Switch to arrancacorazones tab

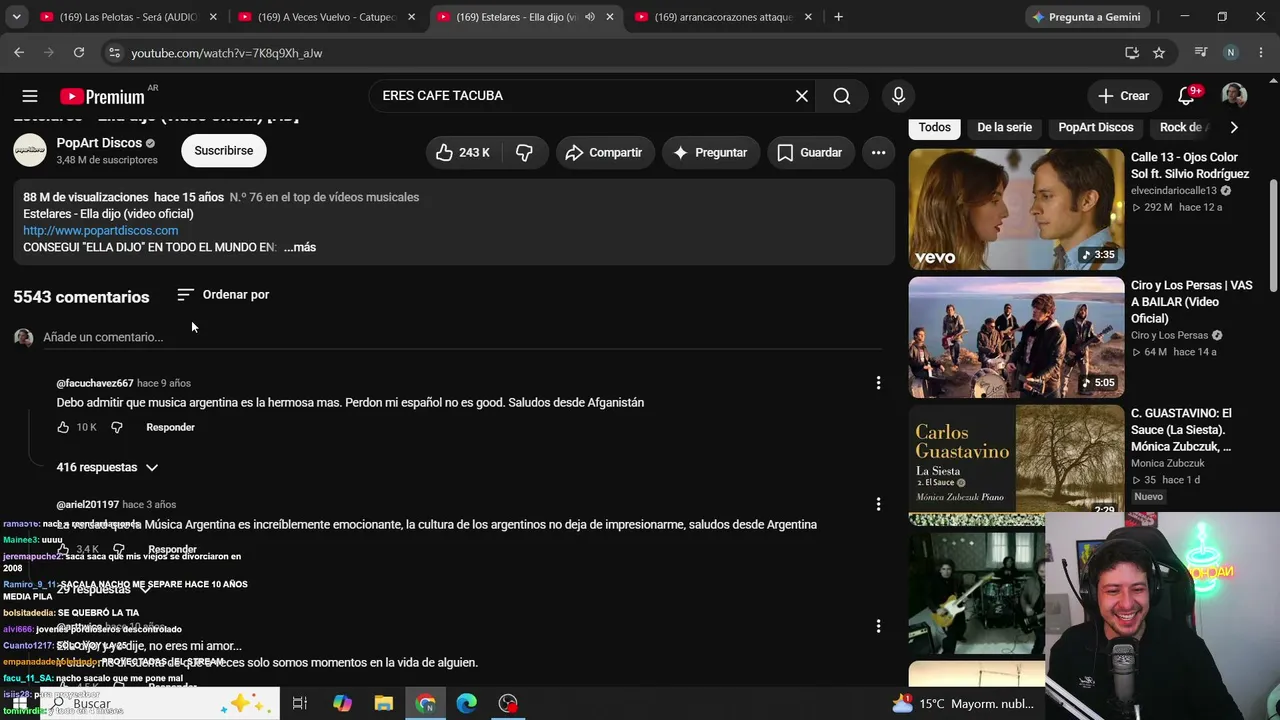[x=723, y=17]
